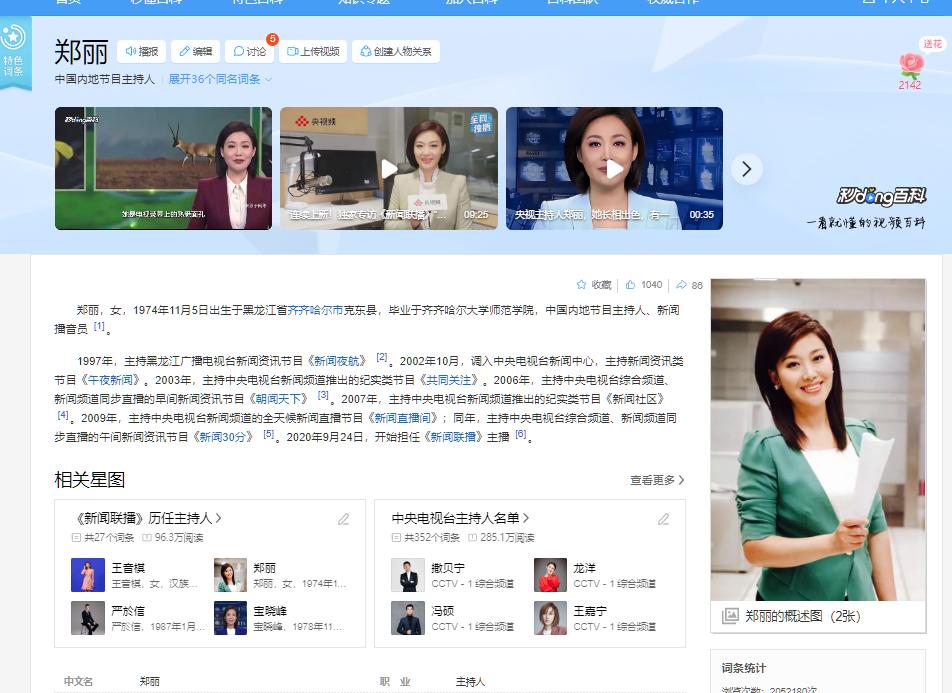Open the first video thumbnail with antelope

pos(163,168)
